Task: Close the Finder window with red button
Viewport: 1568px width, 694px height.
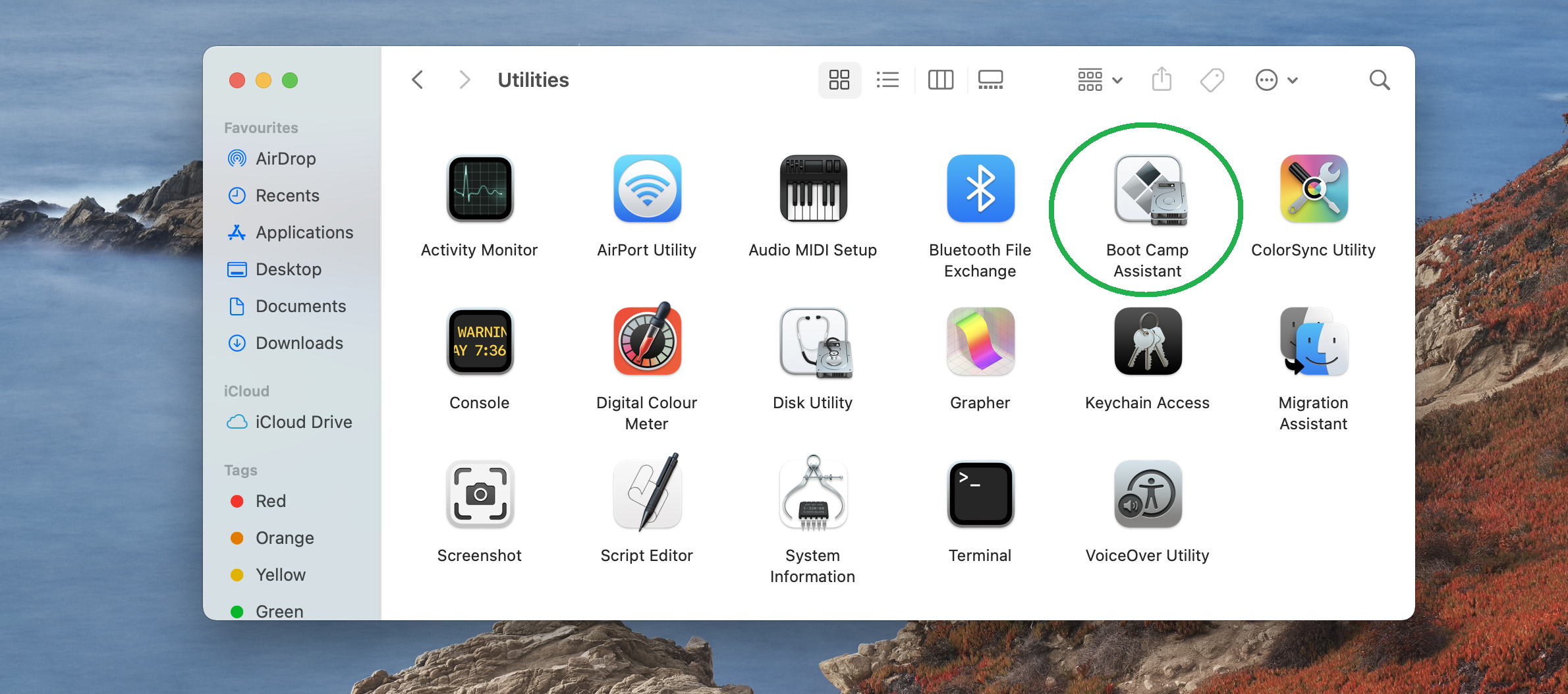Action: pyautogui.click(x=237, y=80)
